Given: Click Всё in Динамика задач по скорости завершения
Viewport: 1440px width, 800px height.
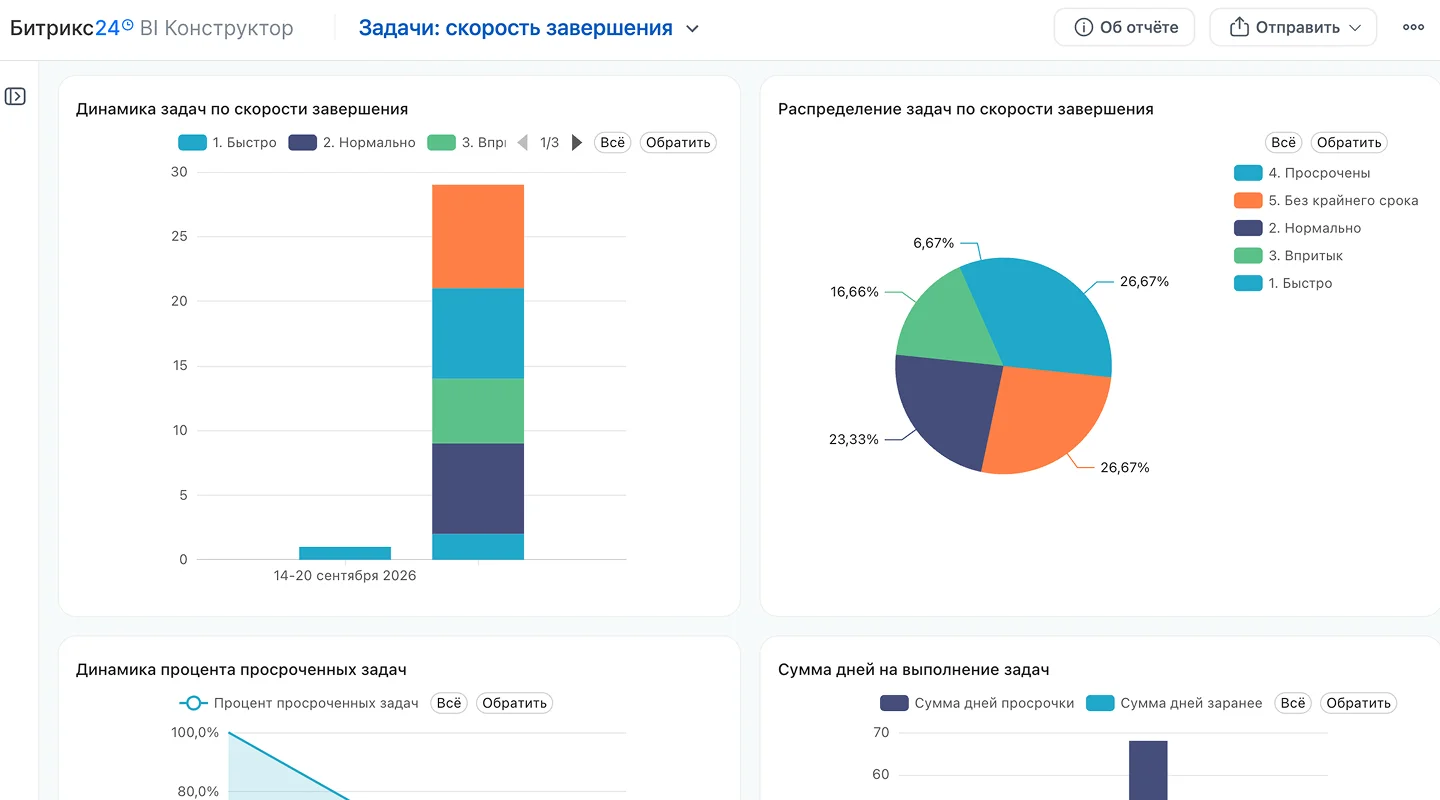Looking at the screenshot, I should [x=613, y=142].
